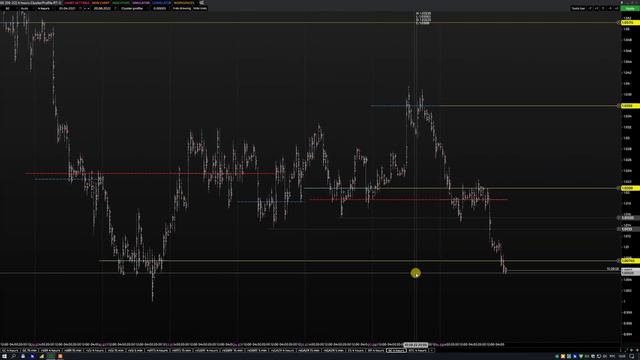Open the purple SIMULATOR menu
Image resolution: width=640 pixels, height=360 pixels.
141,3
